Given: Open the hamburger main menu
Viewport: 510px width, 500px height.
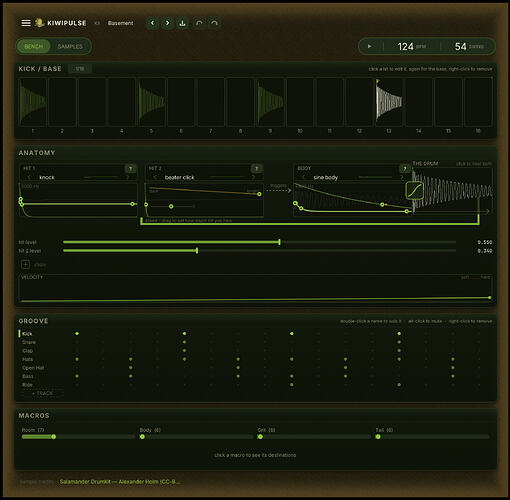Looking at the screenshot, I should click(26, 23).
